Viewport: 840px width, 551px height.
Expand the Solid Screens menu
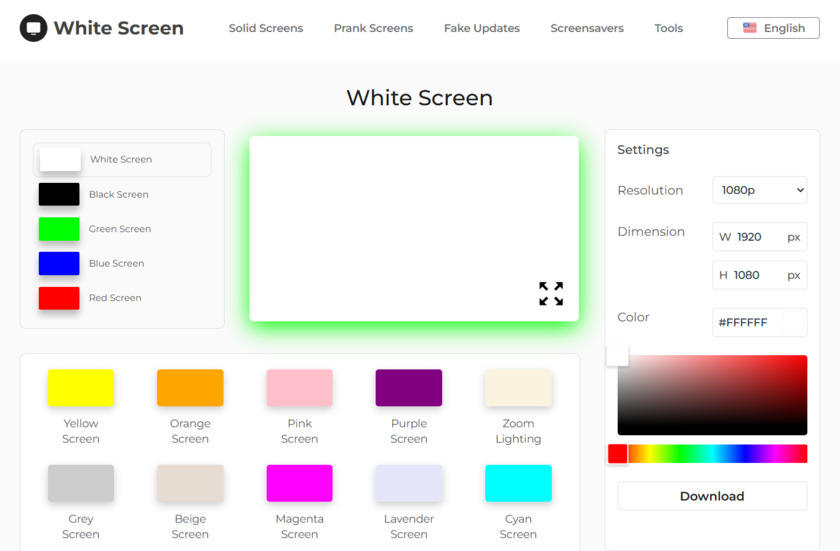[265, 28]
